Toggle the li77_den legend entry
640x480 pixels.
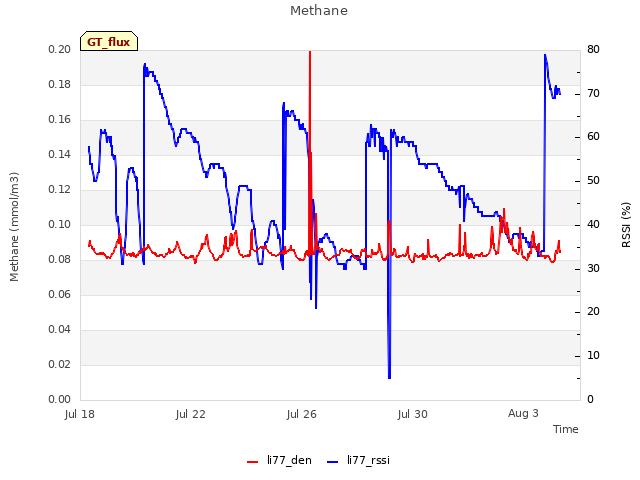tap(279, 460)
